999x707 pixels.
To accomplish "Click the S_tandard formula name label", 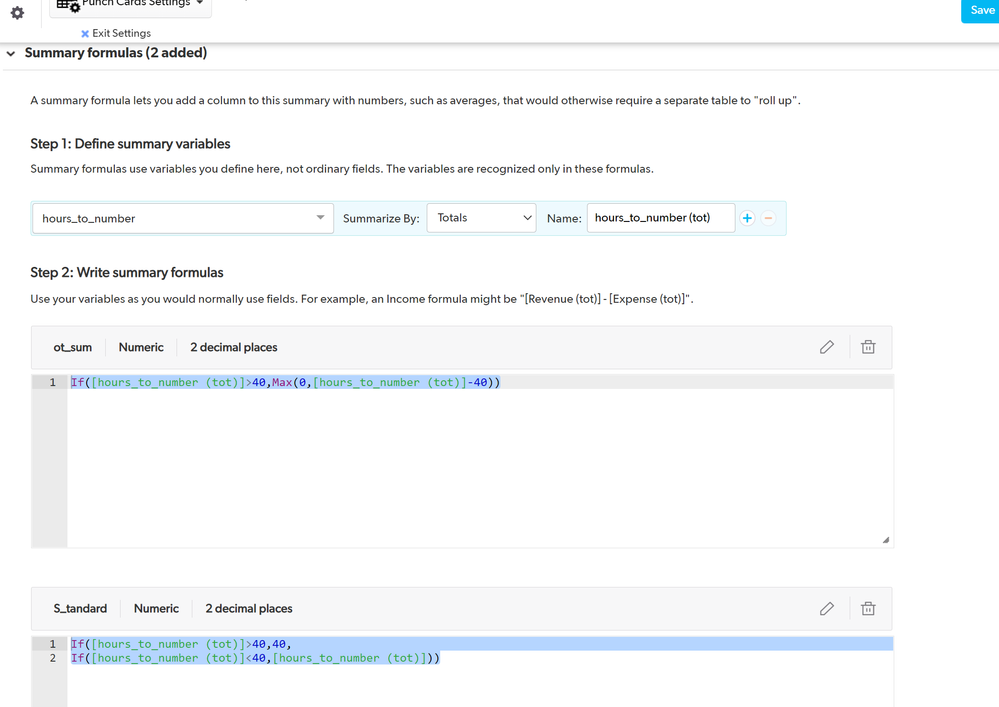I will [80, 609].
